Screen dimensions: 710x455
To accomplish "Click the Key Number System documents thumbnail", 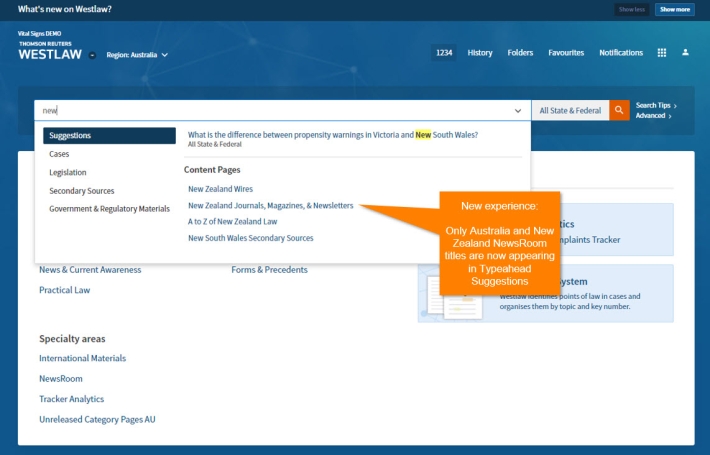I will pos(455,297).
